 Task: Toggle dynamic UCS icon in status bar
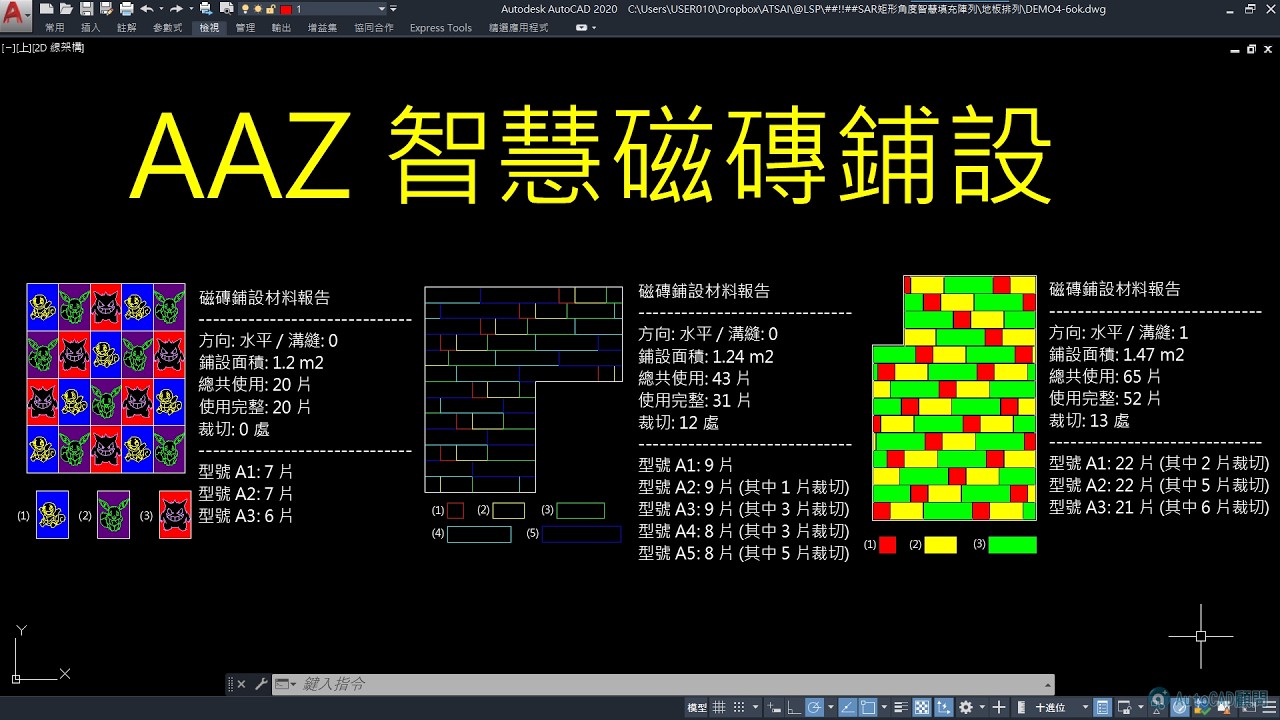(x=943, y=707)
